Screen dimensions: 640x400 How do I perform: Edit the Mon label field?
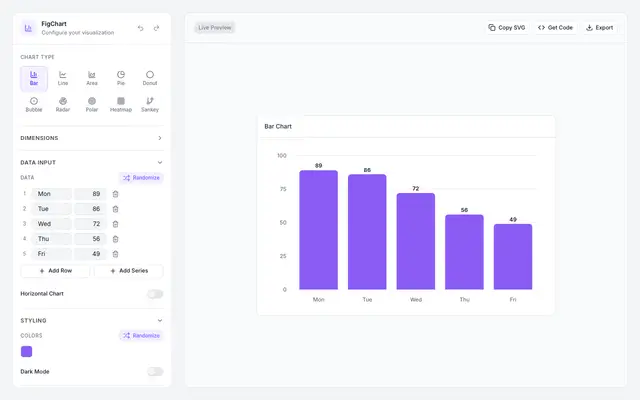(x=51, y=194)
